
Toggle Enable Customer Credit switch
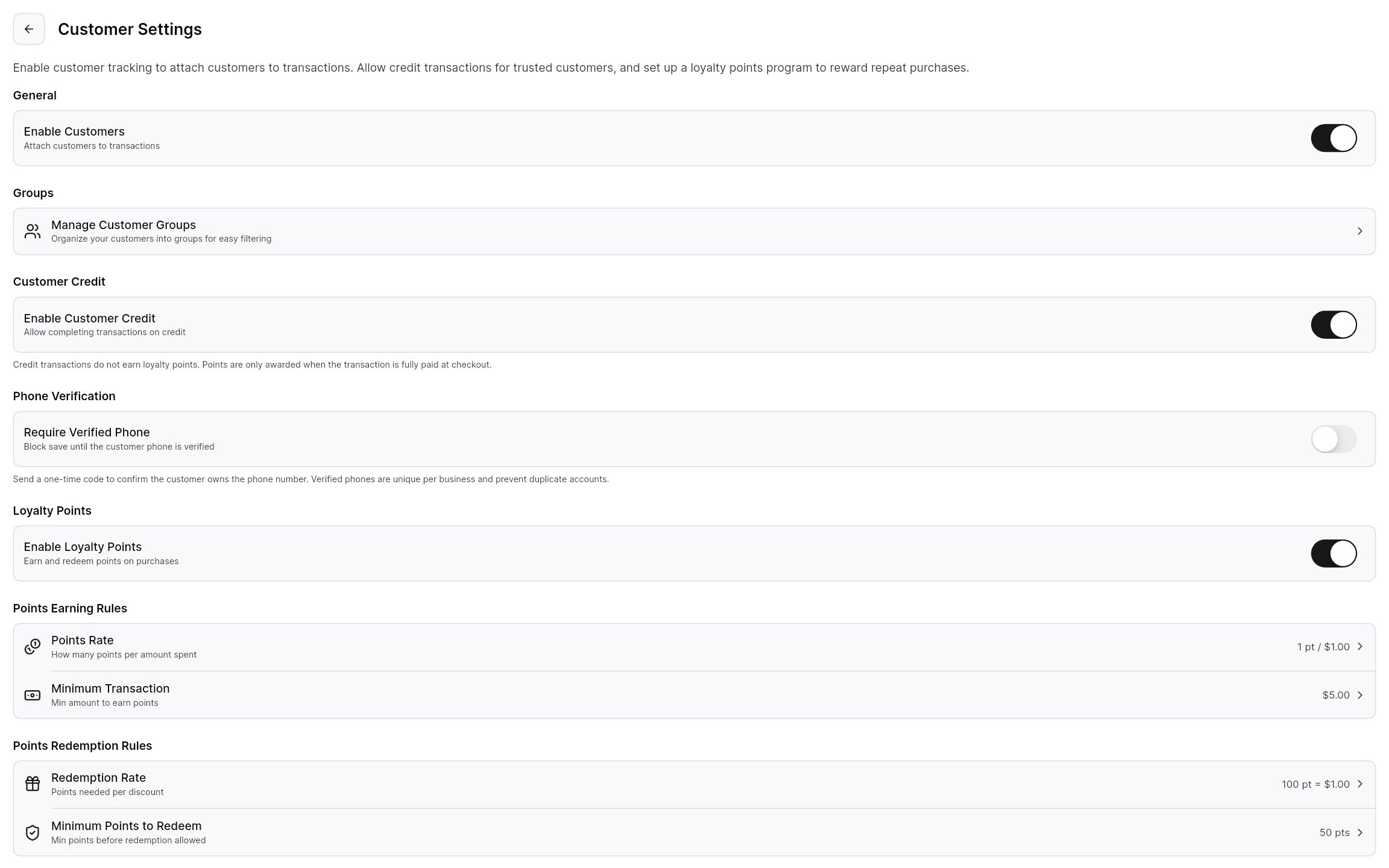click(1334, 325)
